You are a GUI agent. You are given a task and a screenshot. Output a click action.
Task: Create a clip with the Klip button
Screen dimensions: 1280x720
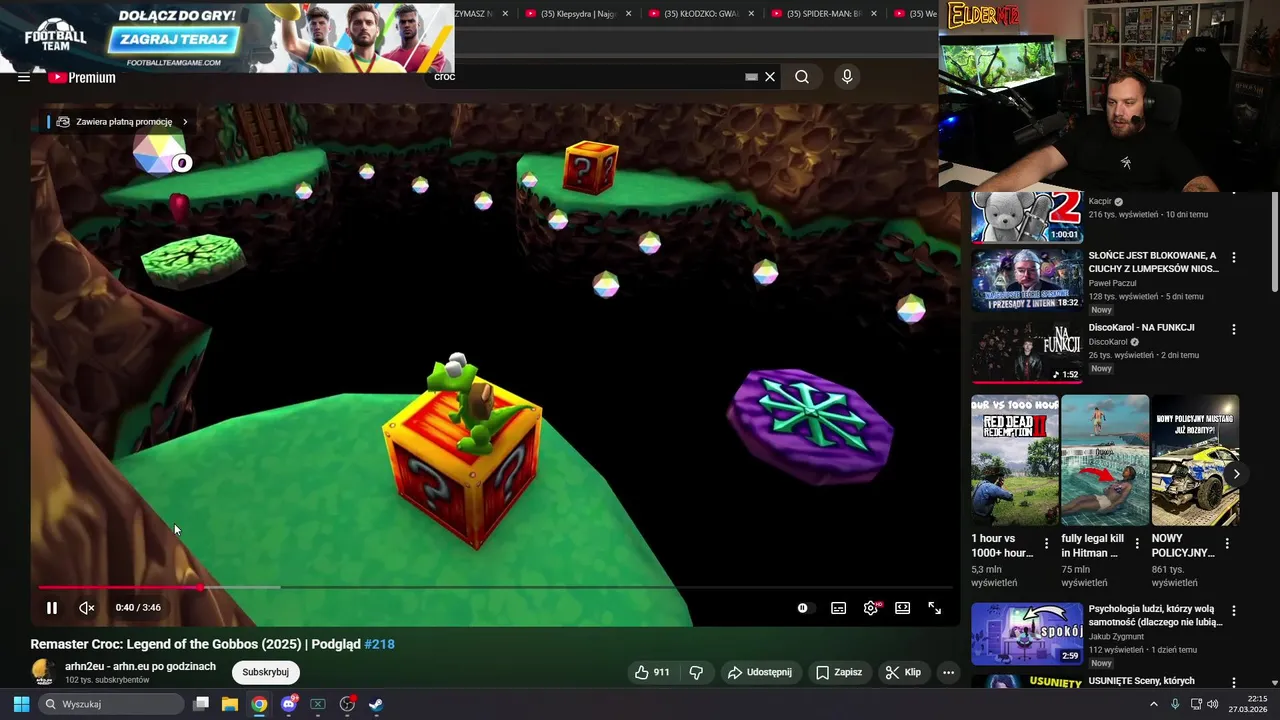coord(903,672)
